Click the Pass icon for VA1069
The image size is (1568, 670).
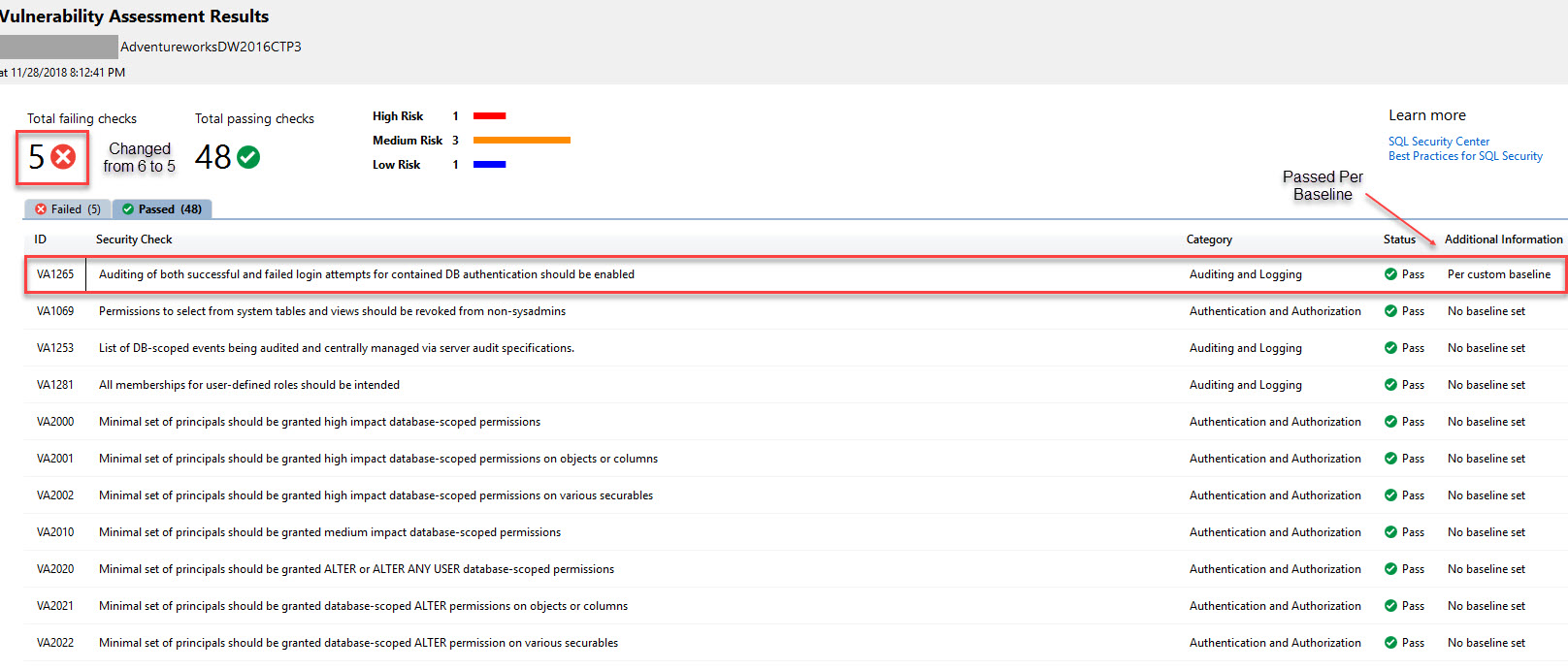click(x=1390, y=311)
